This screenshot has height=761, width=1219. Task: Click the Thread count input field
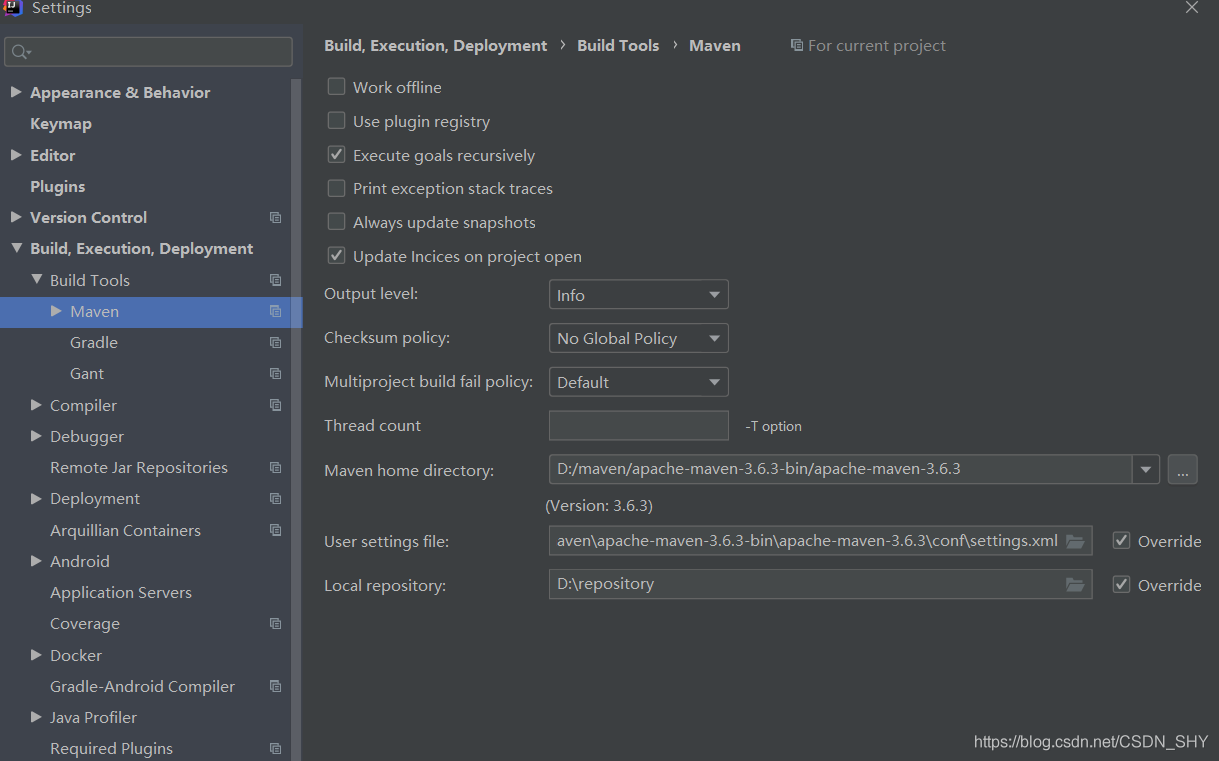click(638, 425)
